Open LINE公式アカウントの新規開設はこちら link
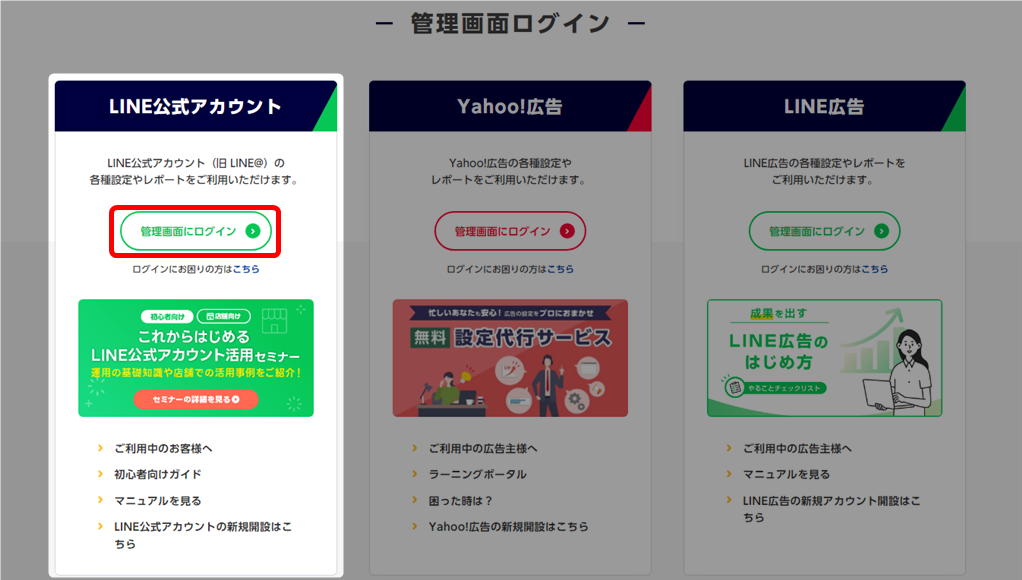 pos(203,535)
